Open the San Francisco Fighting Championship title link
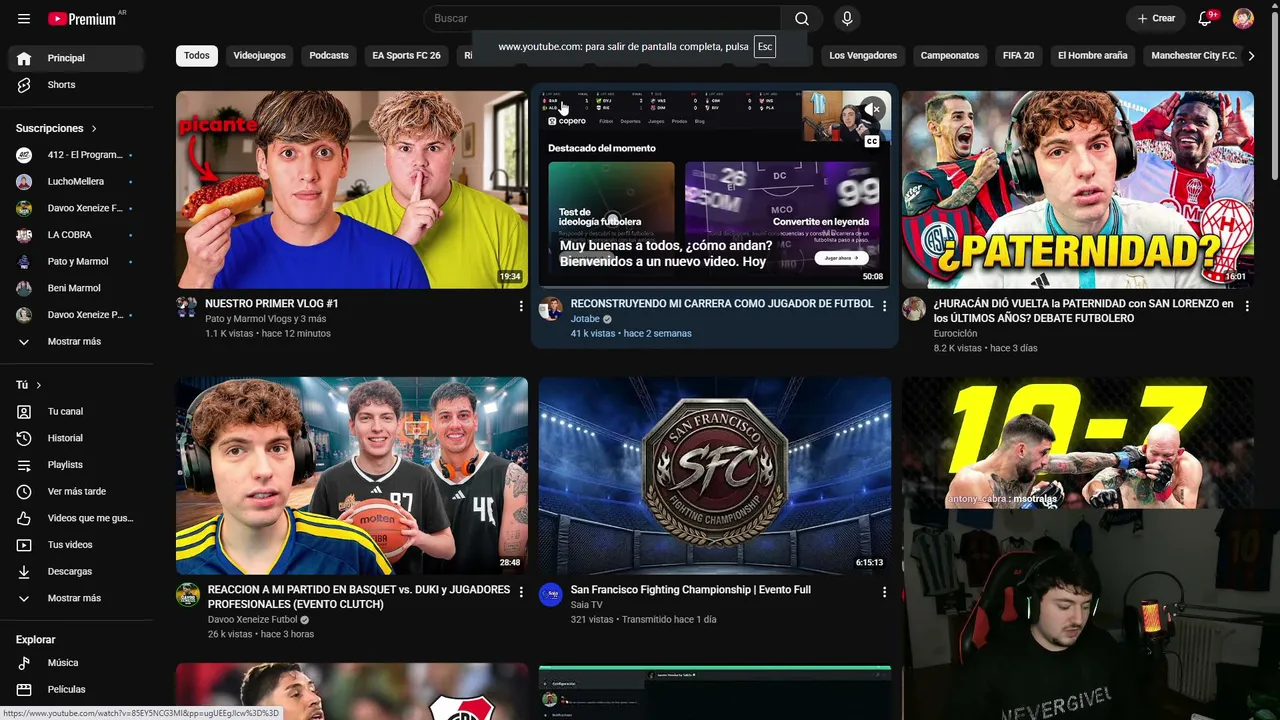The image size is (1280, 720). [691, 590]
